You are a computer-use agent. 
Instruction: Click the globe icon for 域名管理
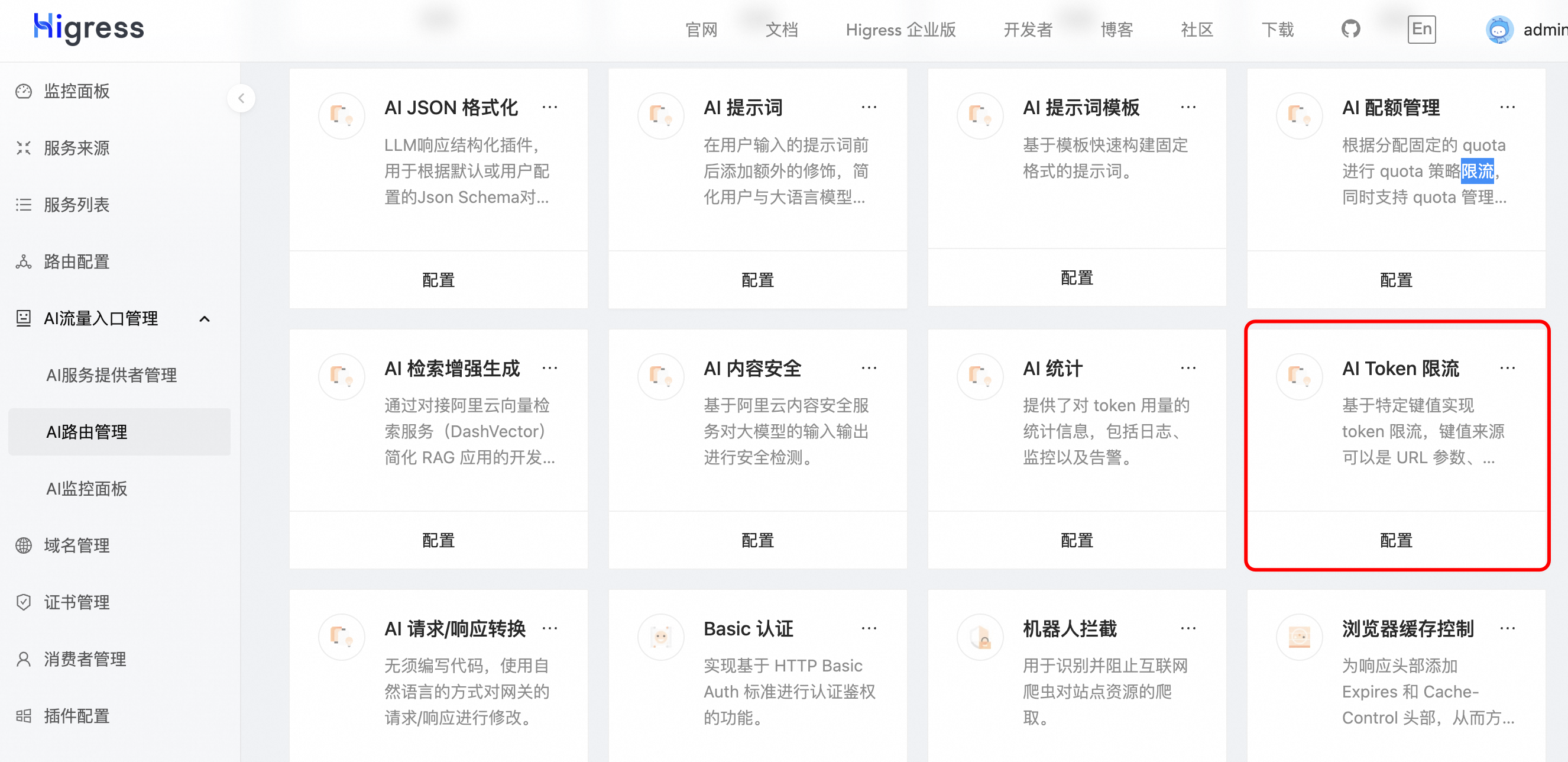[x=23, y=545]
